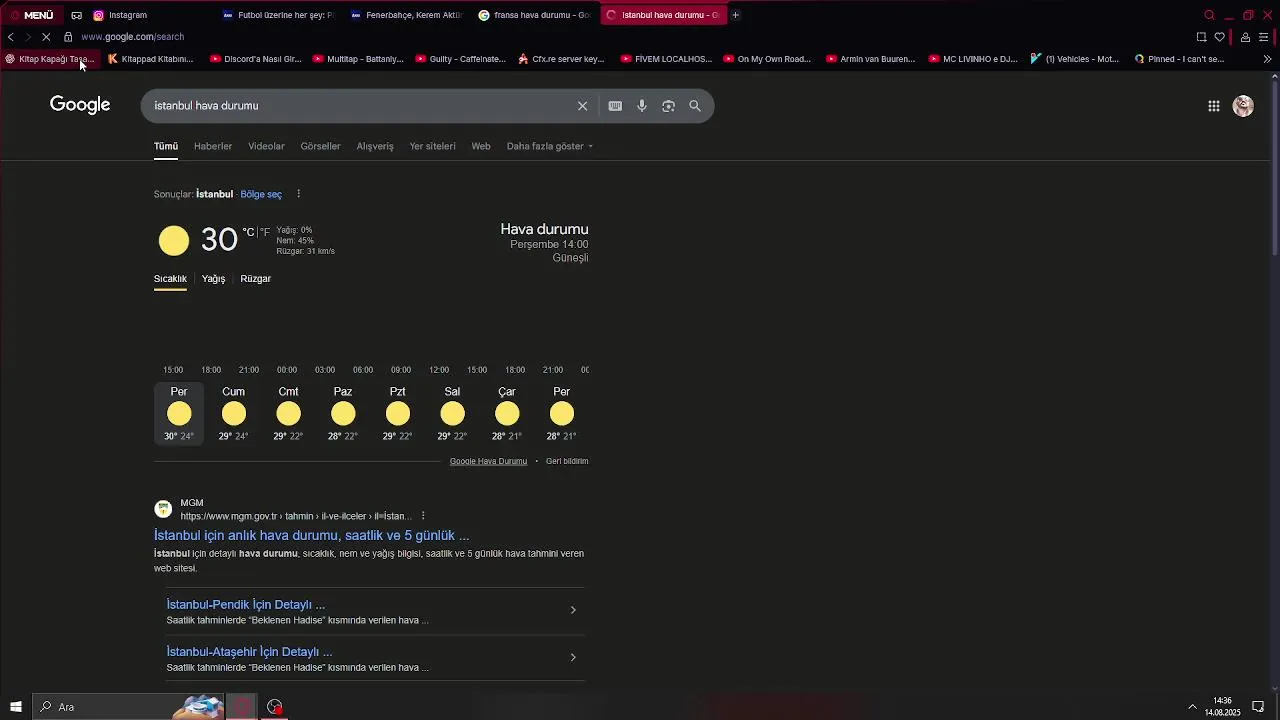Viewport: 1280px width, 720px height.
Task: Show the Rüzgar weather chart
Action: click(x=255, y=279)
